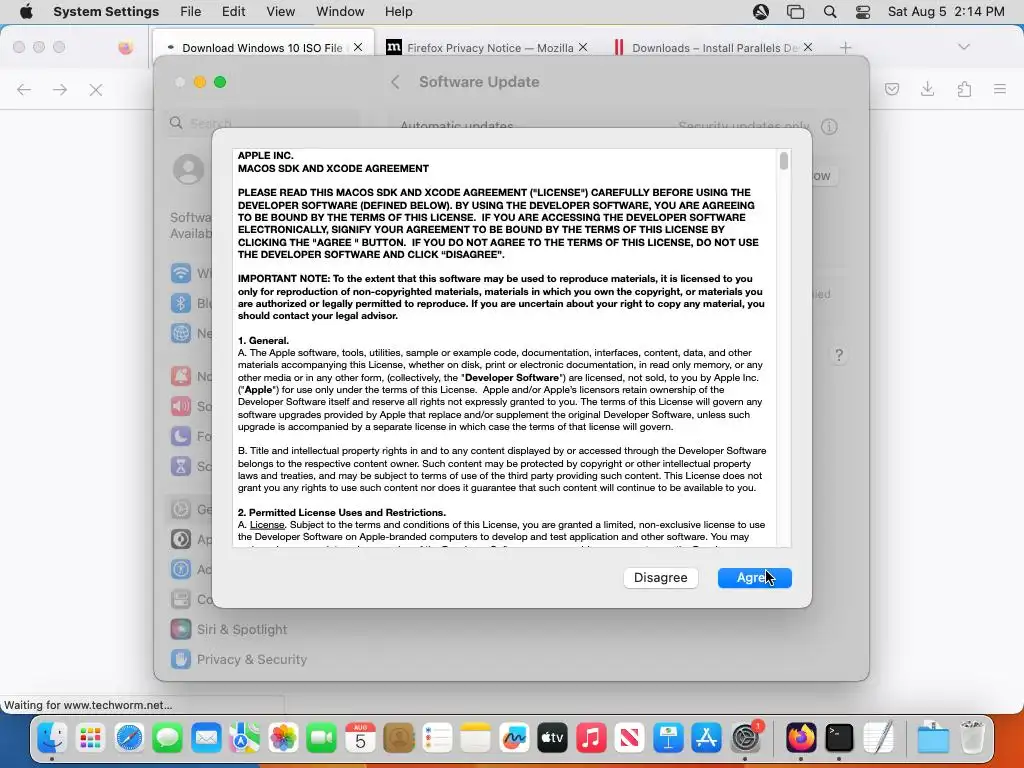Open Firefox Pocket save icon
This screenshot has width=1024, height=768.
891,89
